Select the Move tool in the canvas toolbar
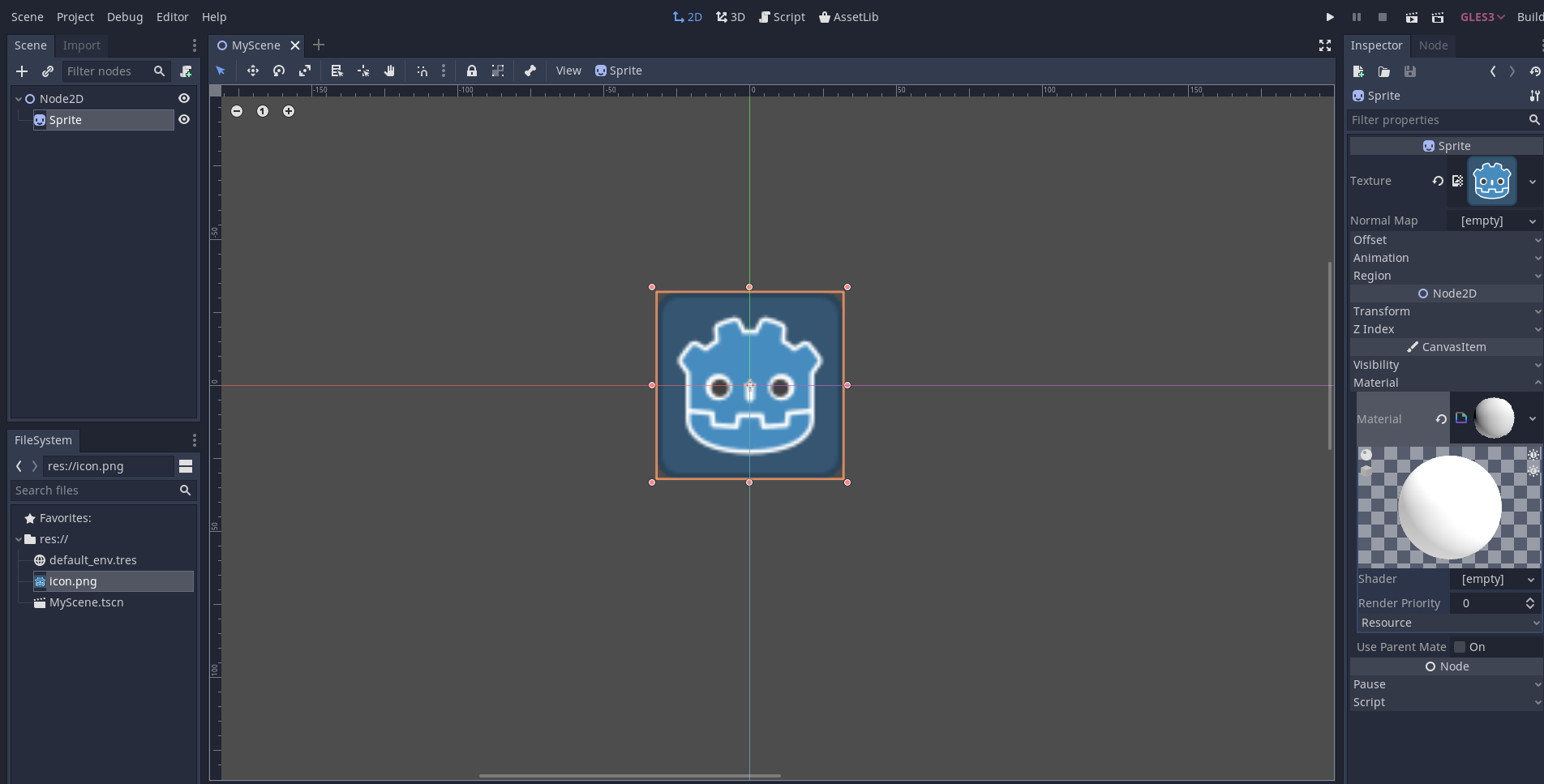 coord(252,71)
